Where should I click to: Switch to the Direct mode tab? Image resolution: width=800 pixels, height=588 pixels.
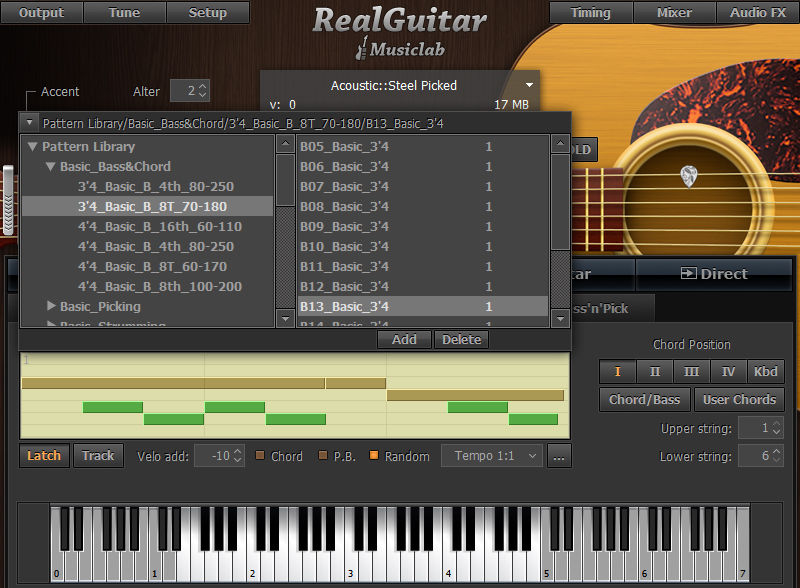(x=714, y=274)
